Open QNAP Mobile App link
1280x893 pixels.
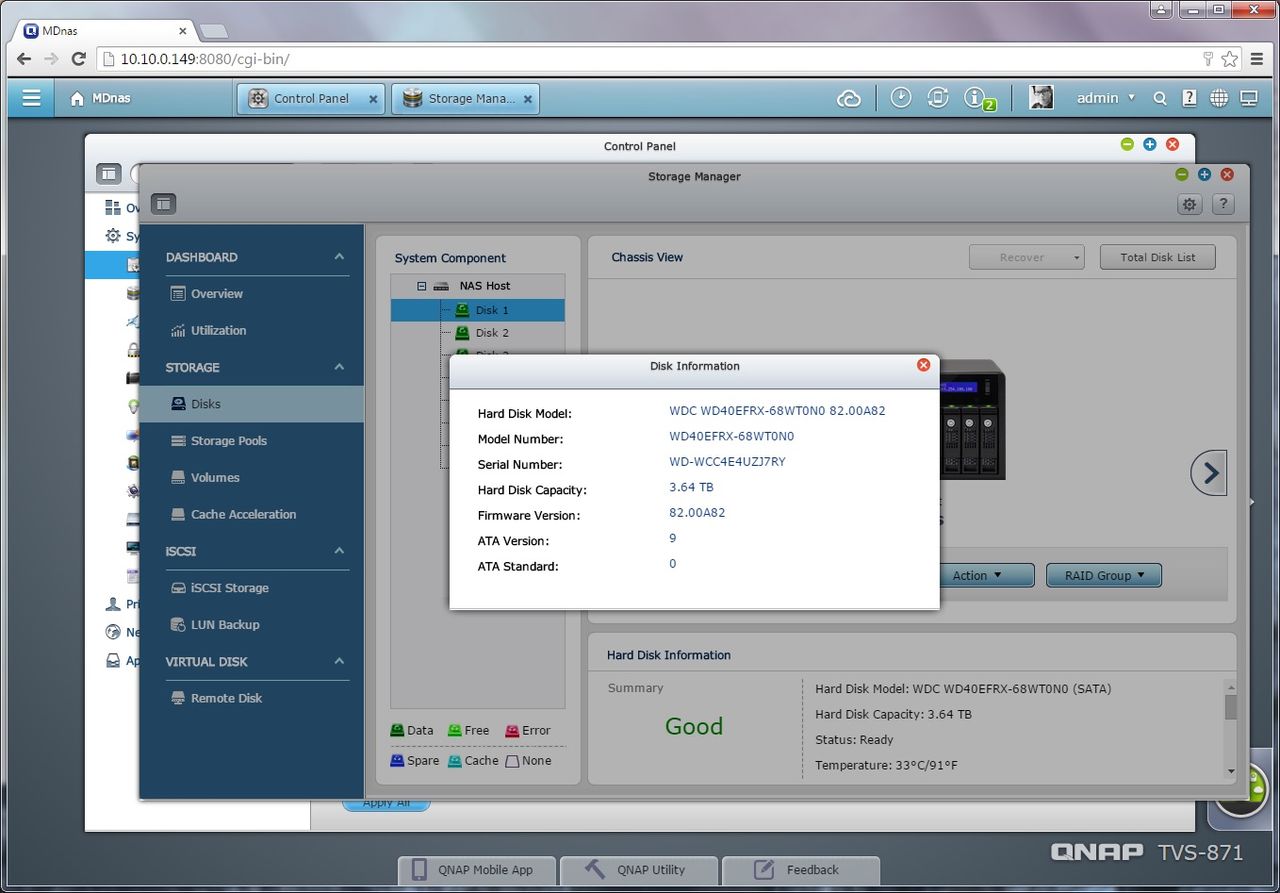477,870
